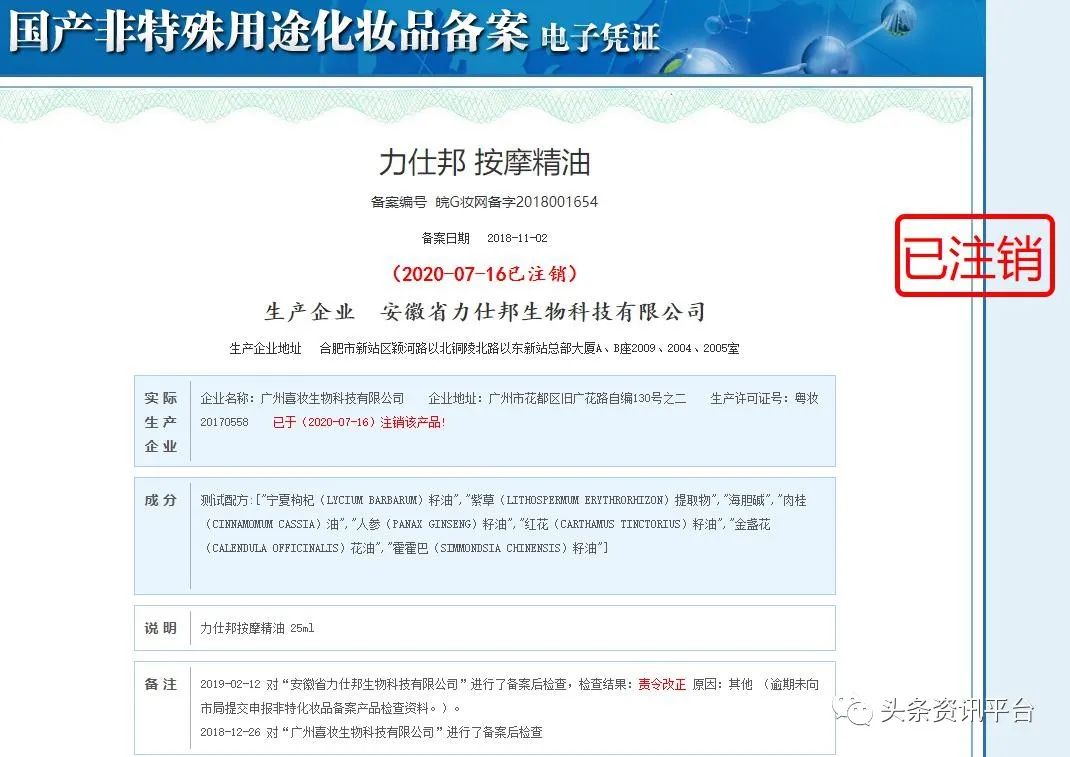
Task: Click the 备案日期 label
Action: 446,238
